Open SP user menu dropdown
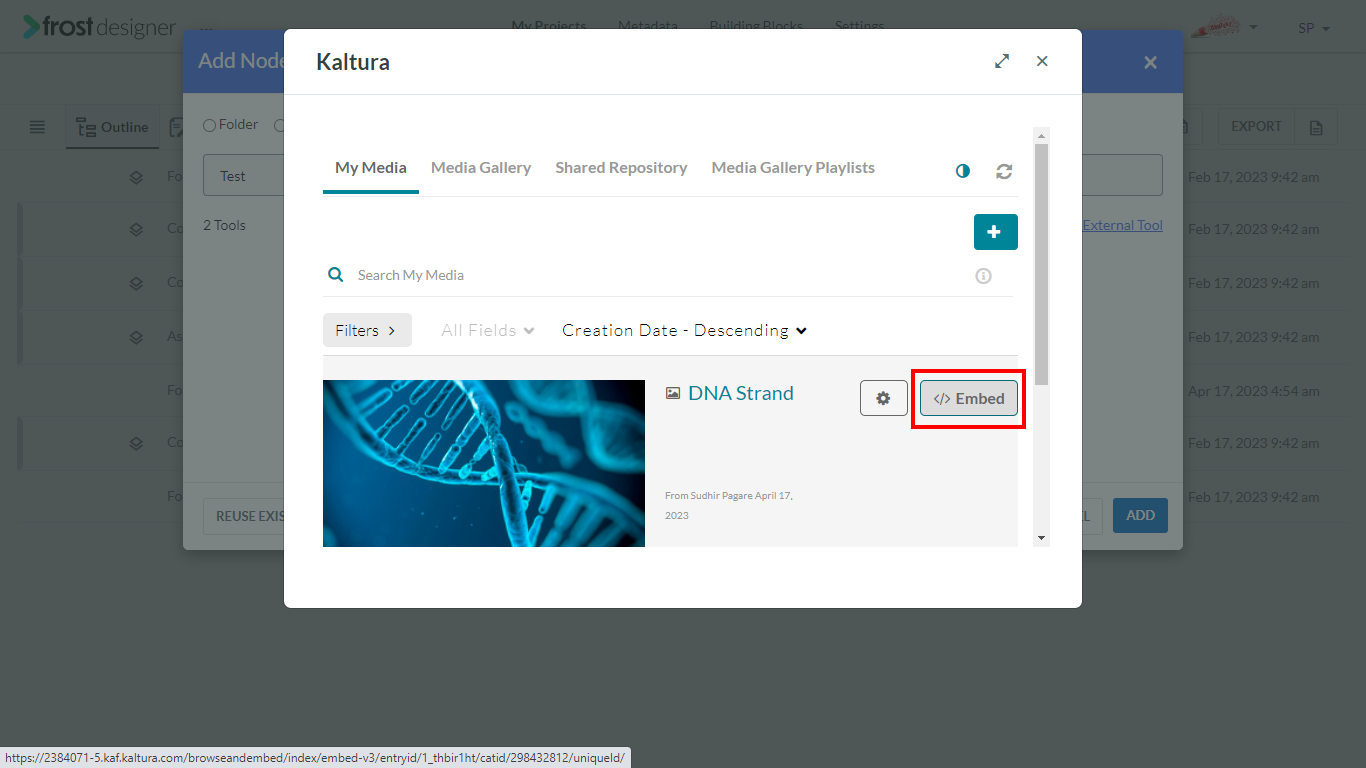Viewport: 1366px width, 768px height. point(1314,28)
